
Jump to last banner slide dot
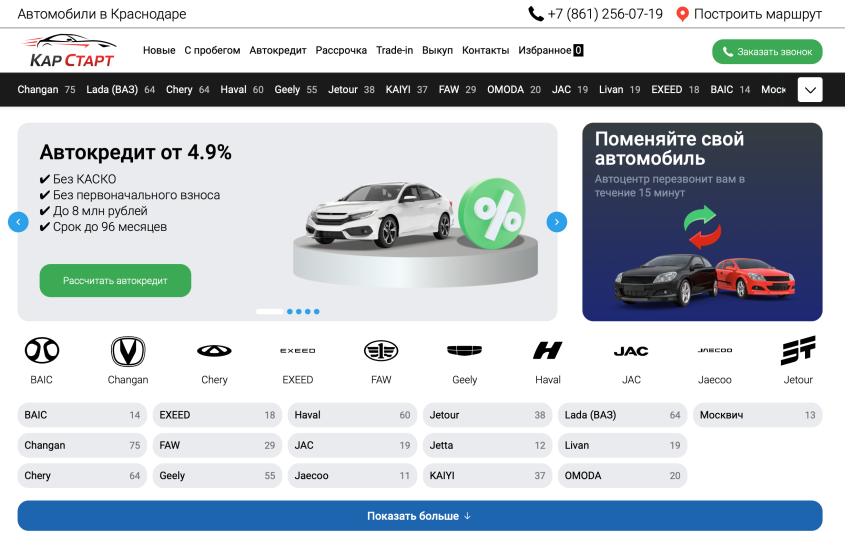tap(317, 312)
